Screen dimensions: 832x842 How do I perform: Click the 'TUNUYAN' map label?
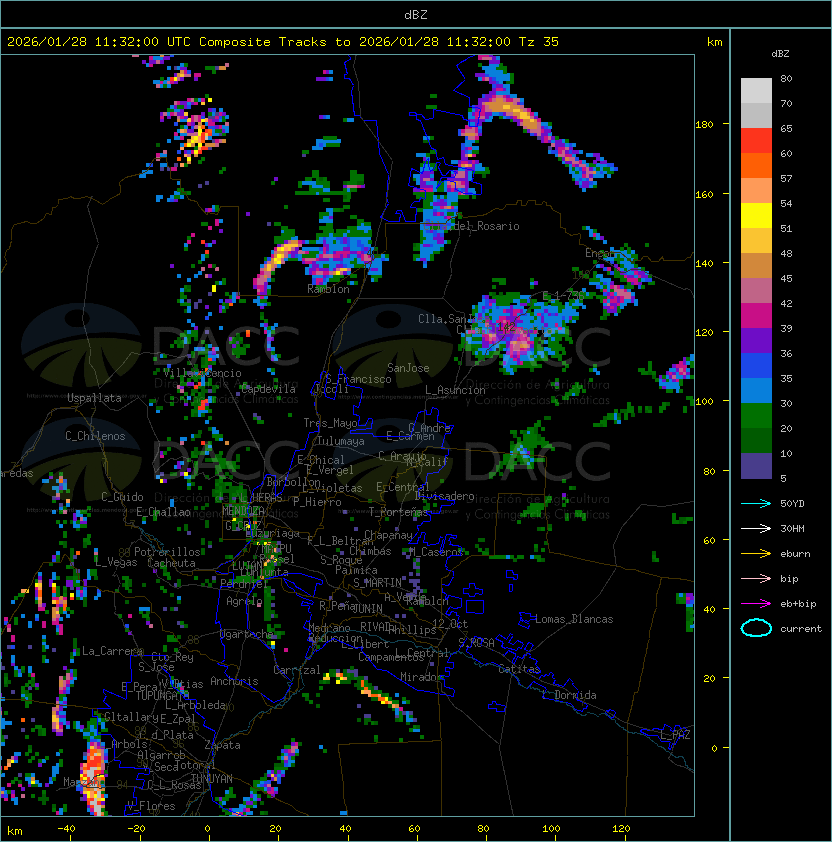[x=212, y=779]
